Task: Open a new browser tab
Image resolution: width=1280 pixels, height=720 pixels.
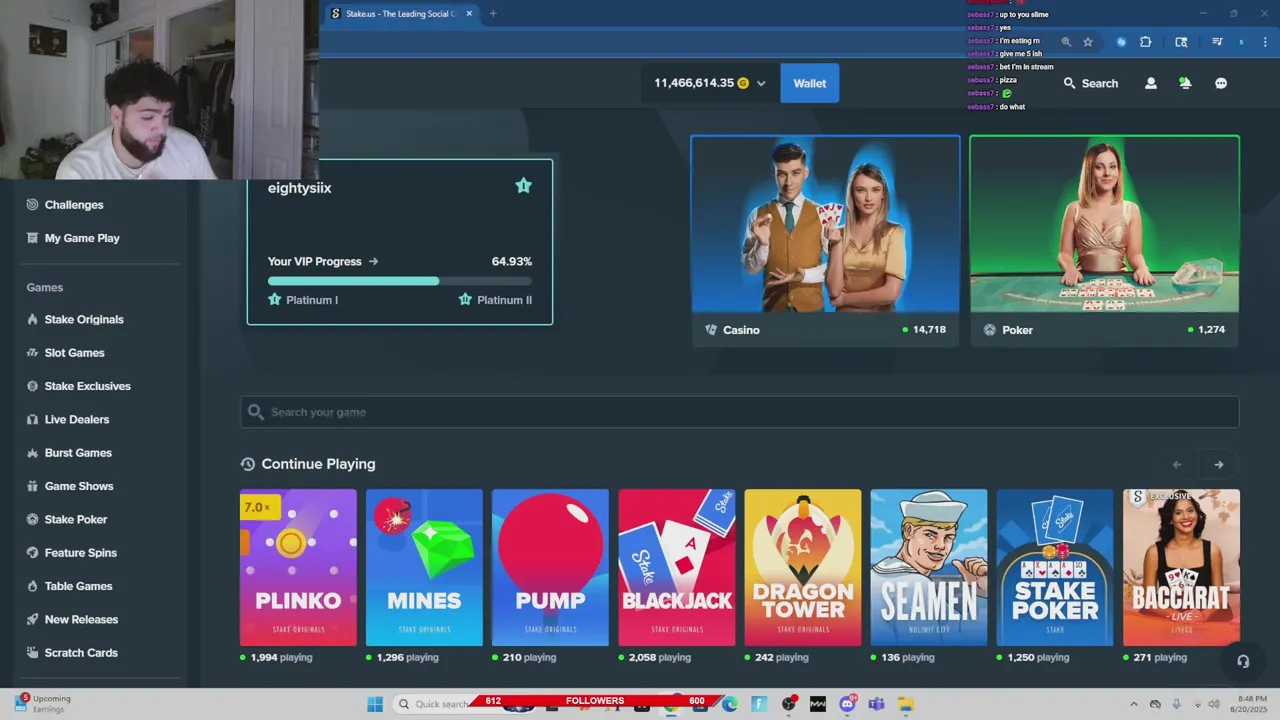Action: (492, 14)
